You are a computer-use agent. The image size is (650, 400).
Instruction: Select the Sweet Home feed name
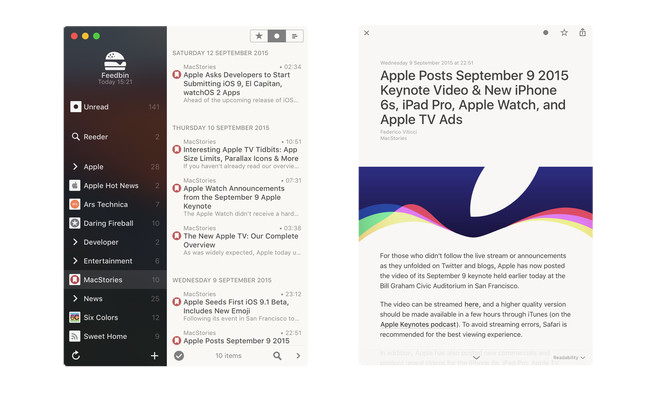105,336
